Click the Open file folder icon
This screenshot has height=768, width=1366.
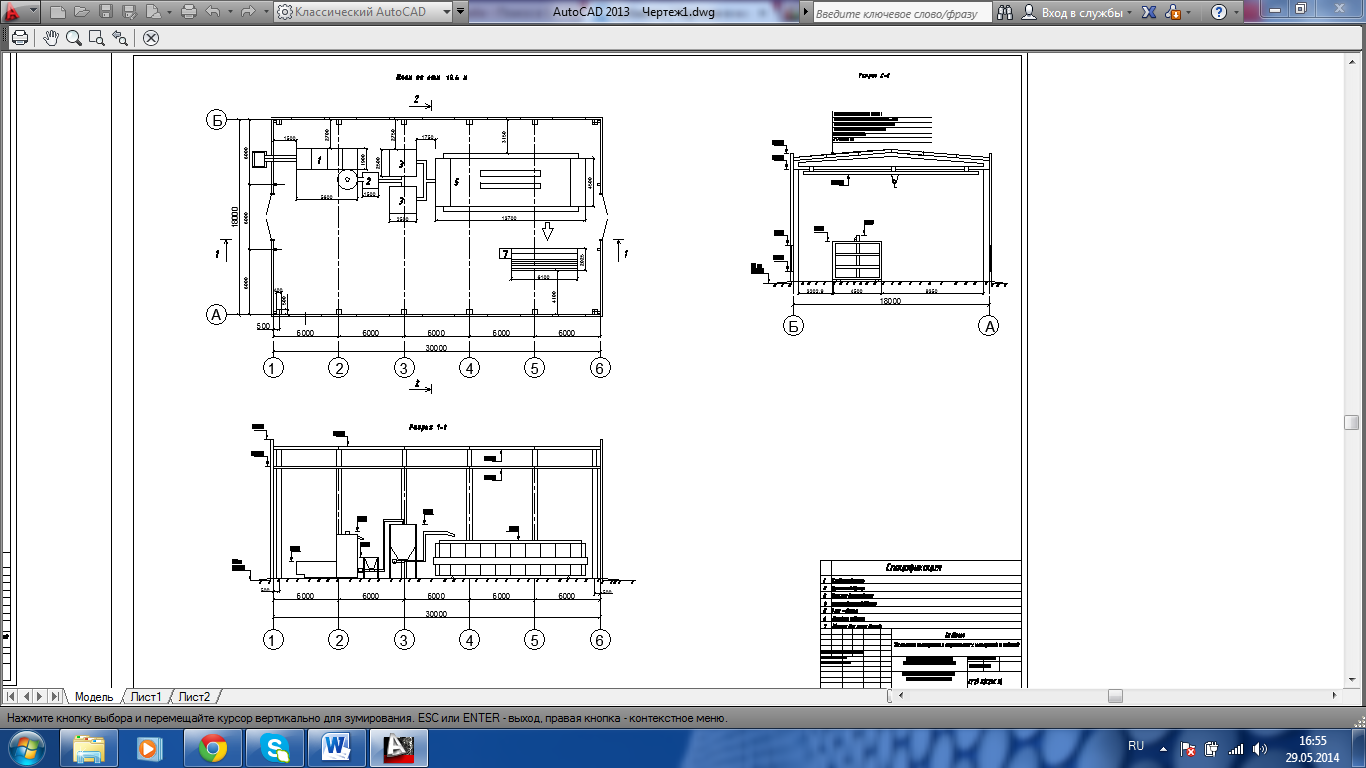pos(81,13)
